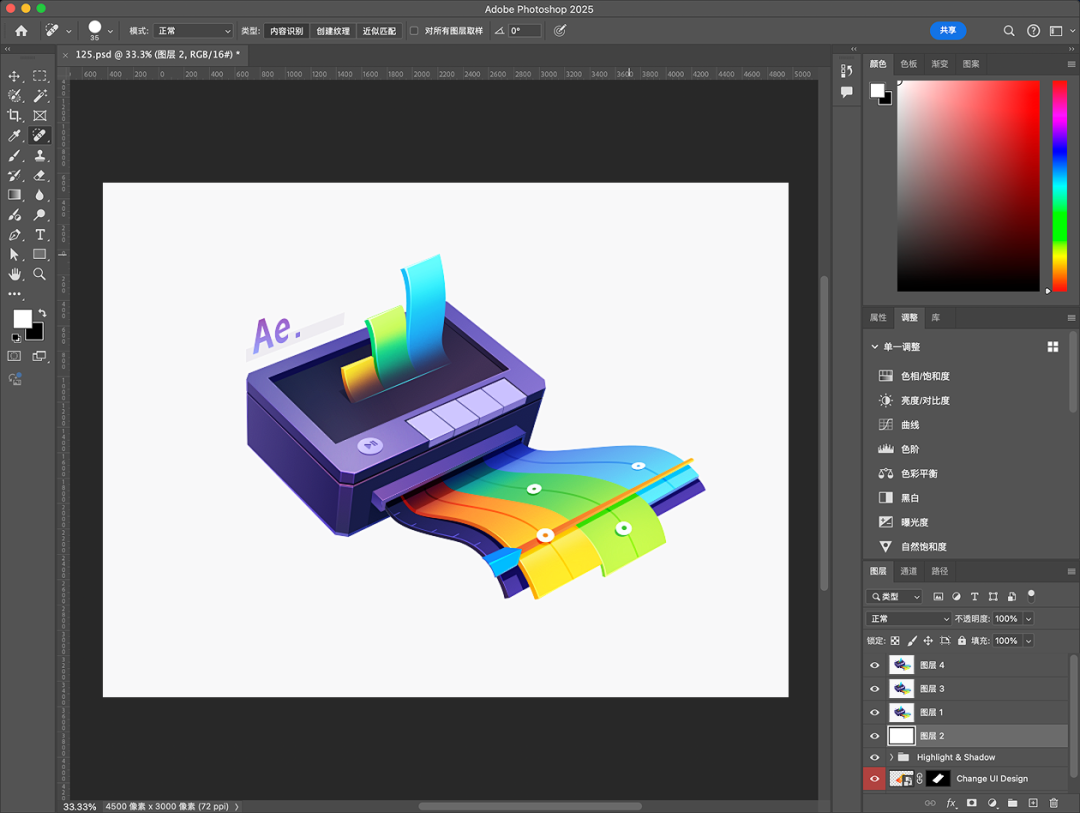Click the Curves adjustment icon

click(x=885, y=425)
